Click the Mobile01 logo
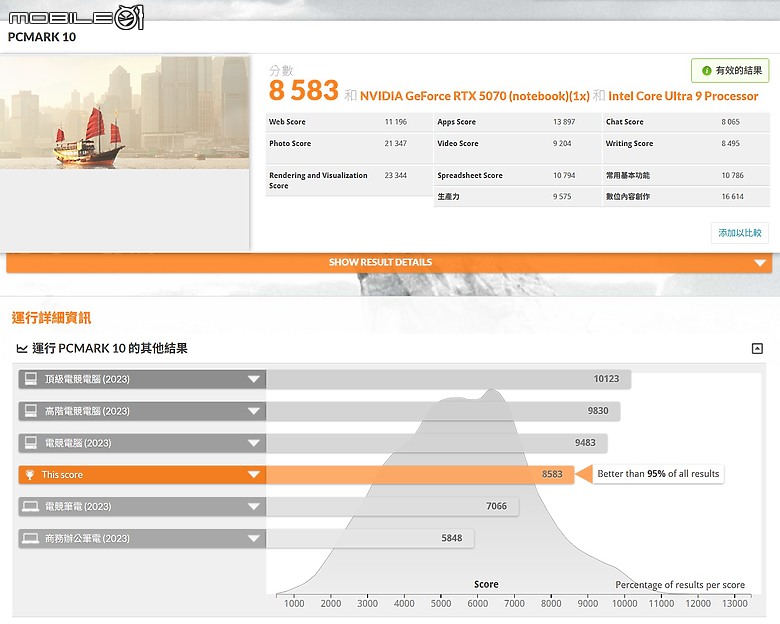 point(76,17)
